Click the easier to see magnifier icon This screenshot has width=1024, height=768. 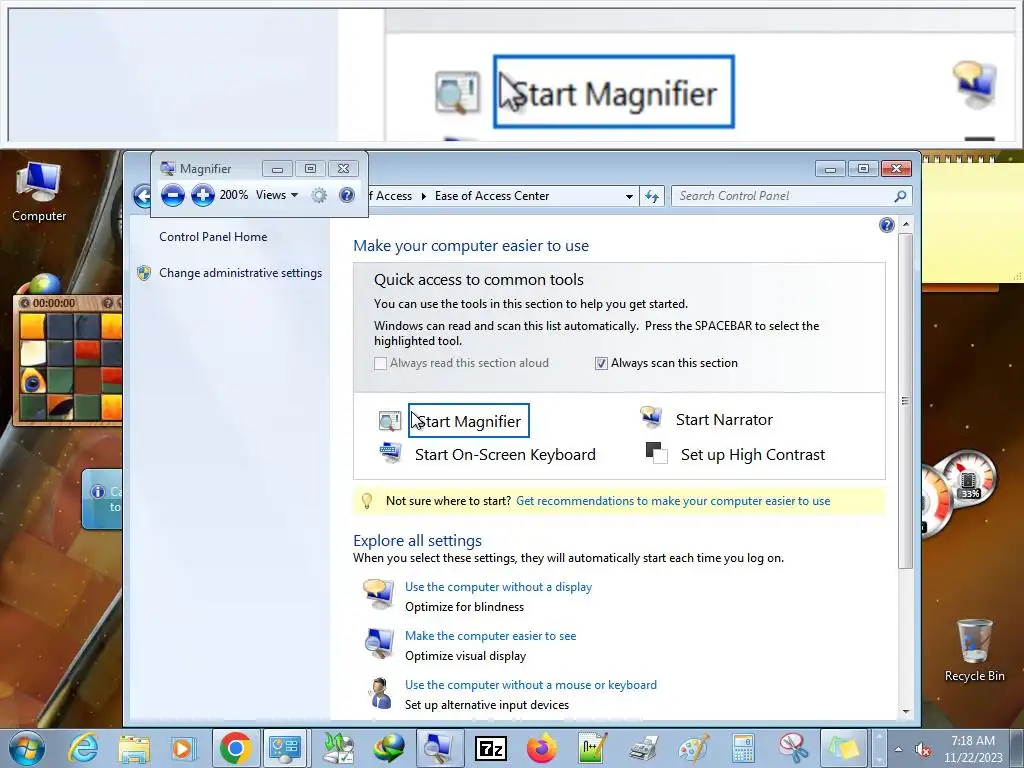[x=379, y=644]
